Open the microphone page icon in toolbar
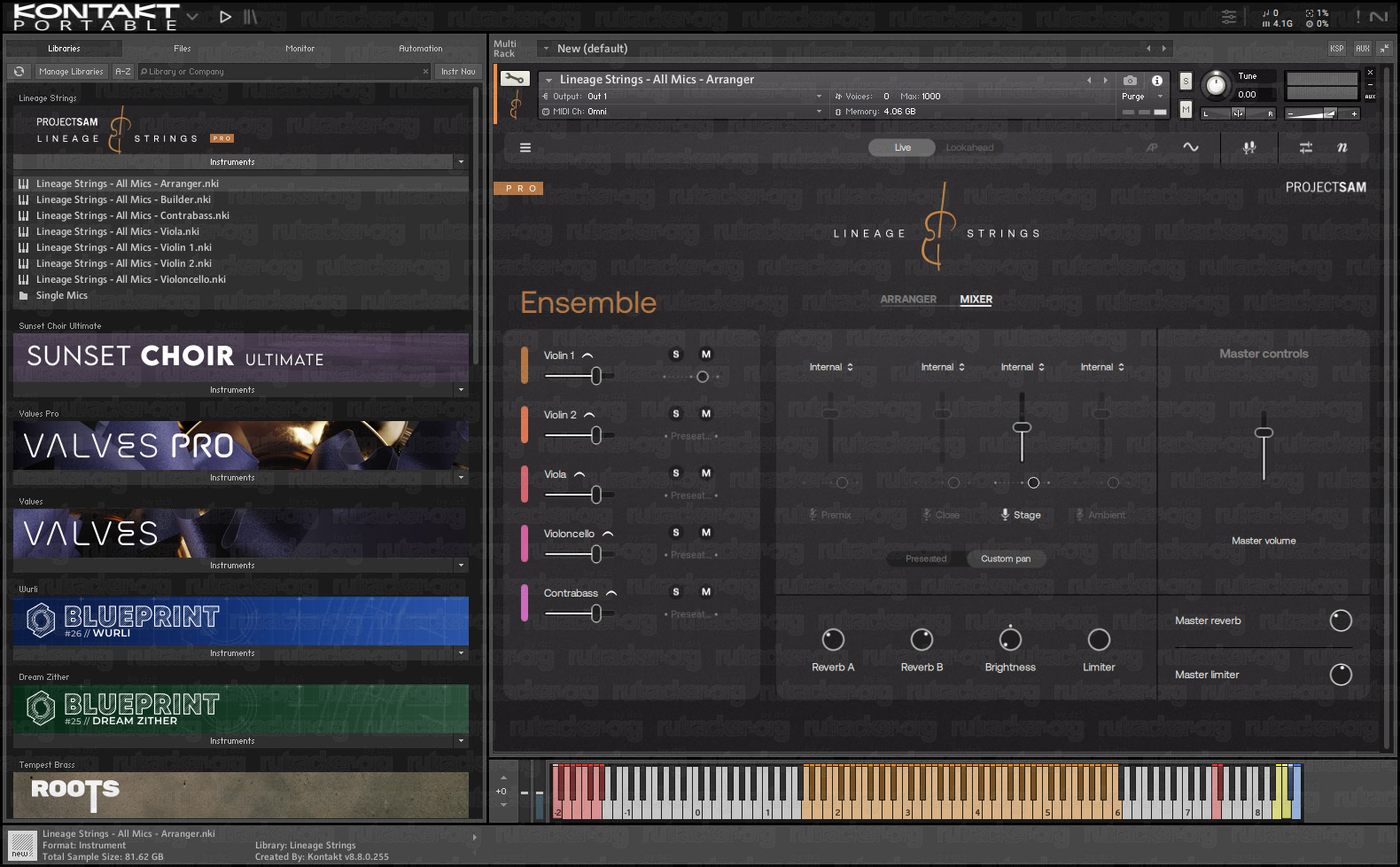1400x867 pixels. (x=1249, y=148)
